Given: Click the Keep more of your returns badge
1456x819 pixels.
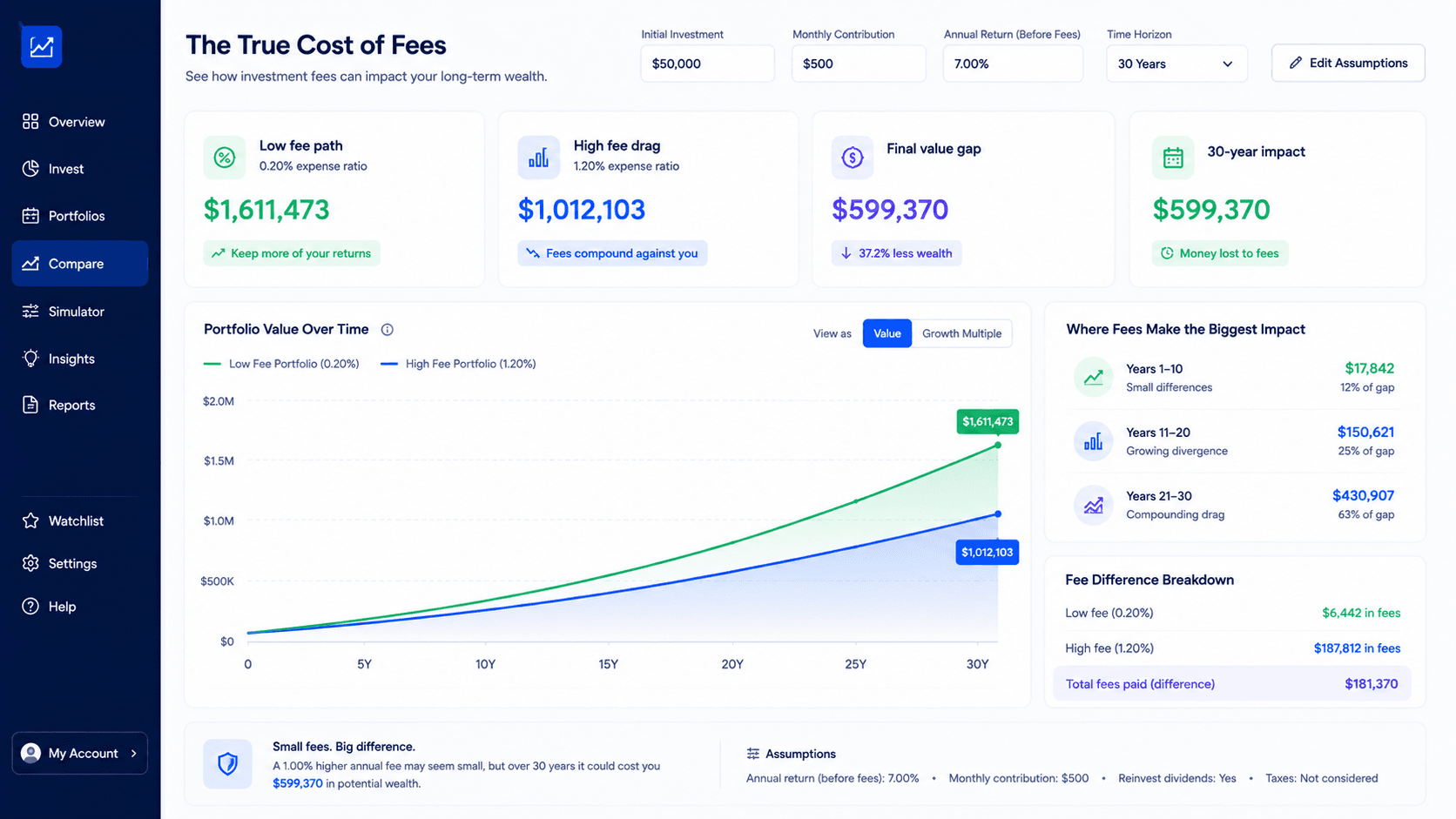Looking at the screenshot, I should [x=292, y=253].
